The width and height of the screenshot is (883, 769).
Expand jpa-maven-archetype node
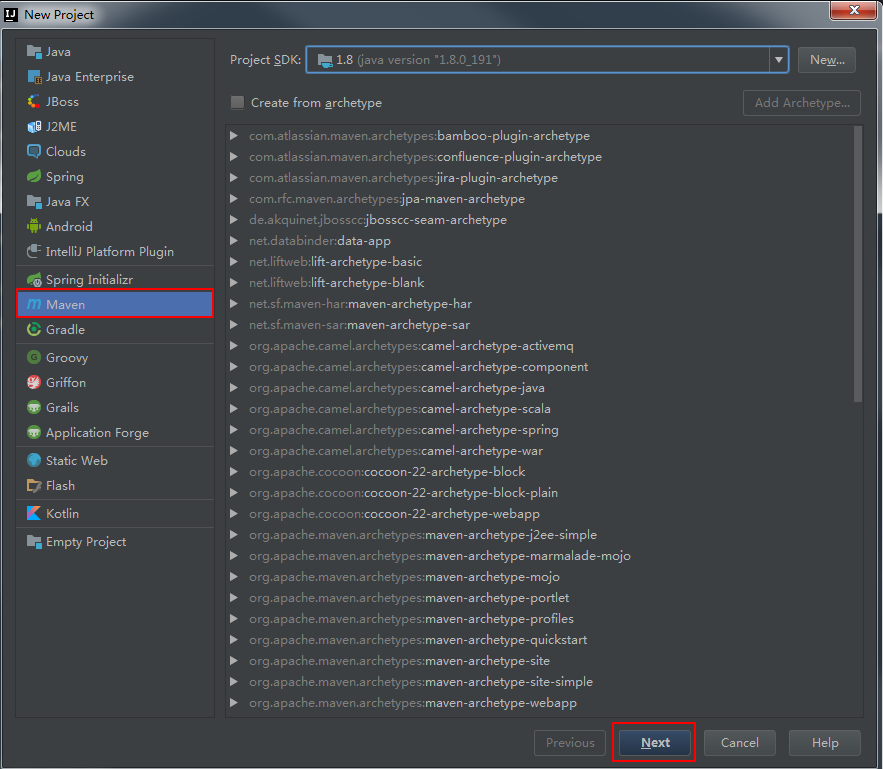coord(234,199)
